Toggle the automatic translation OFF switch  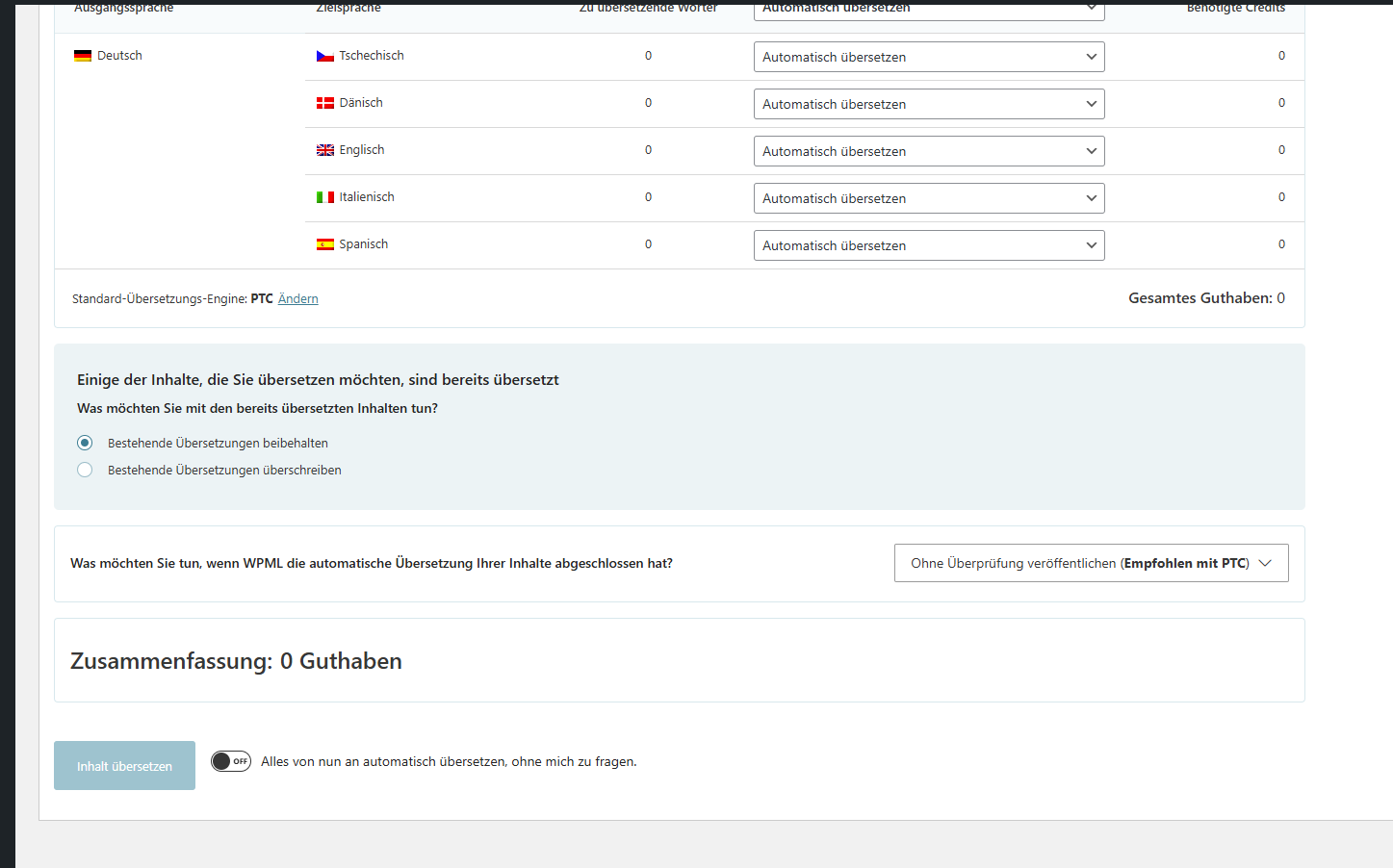click(231, 761)
